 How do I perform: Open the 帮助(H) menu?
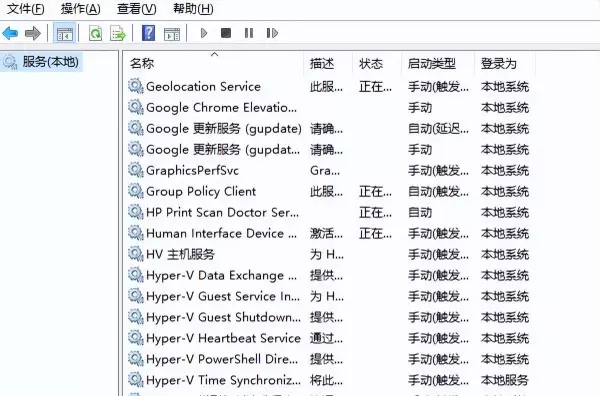pos(193,8)
